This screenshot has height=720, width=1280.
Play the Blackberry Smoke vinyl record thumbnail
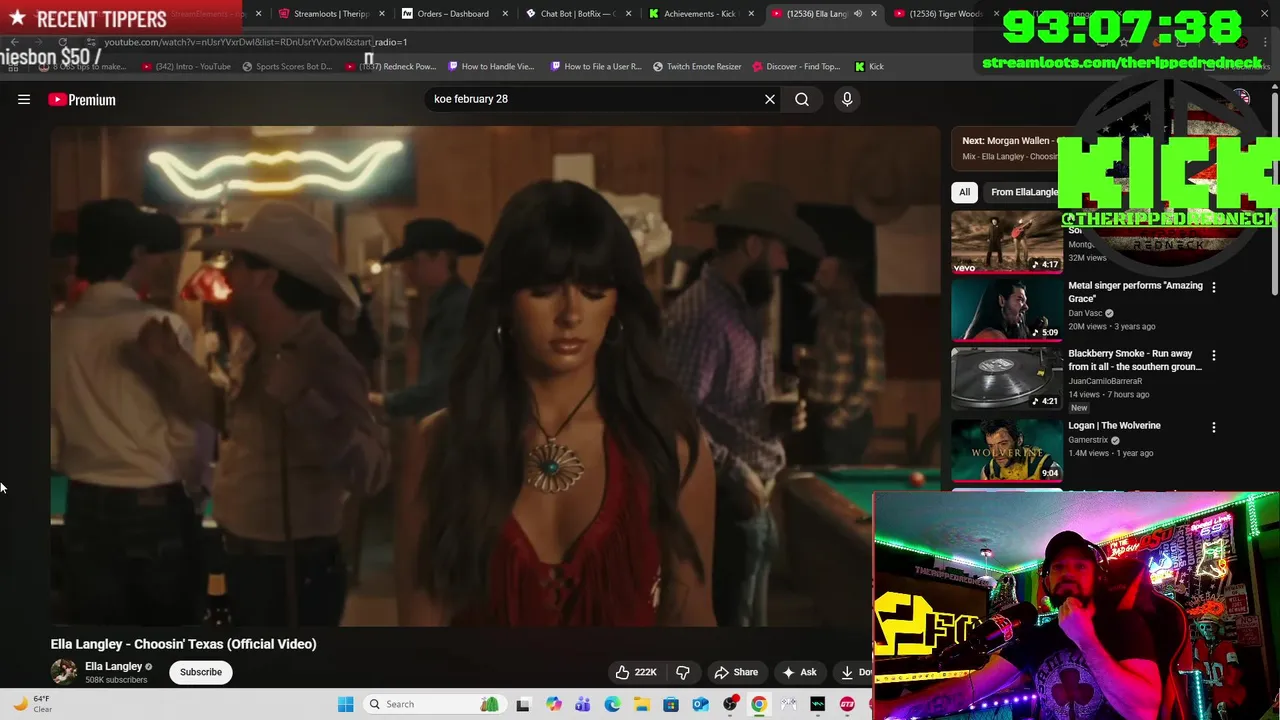(1007, 378)
